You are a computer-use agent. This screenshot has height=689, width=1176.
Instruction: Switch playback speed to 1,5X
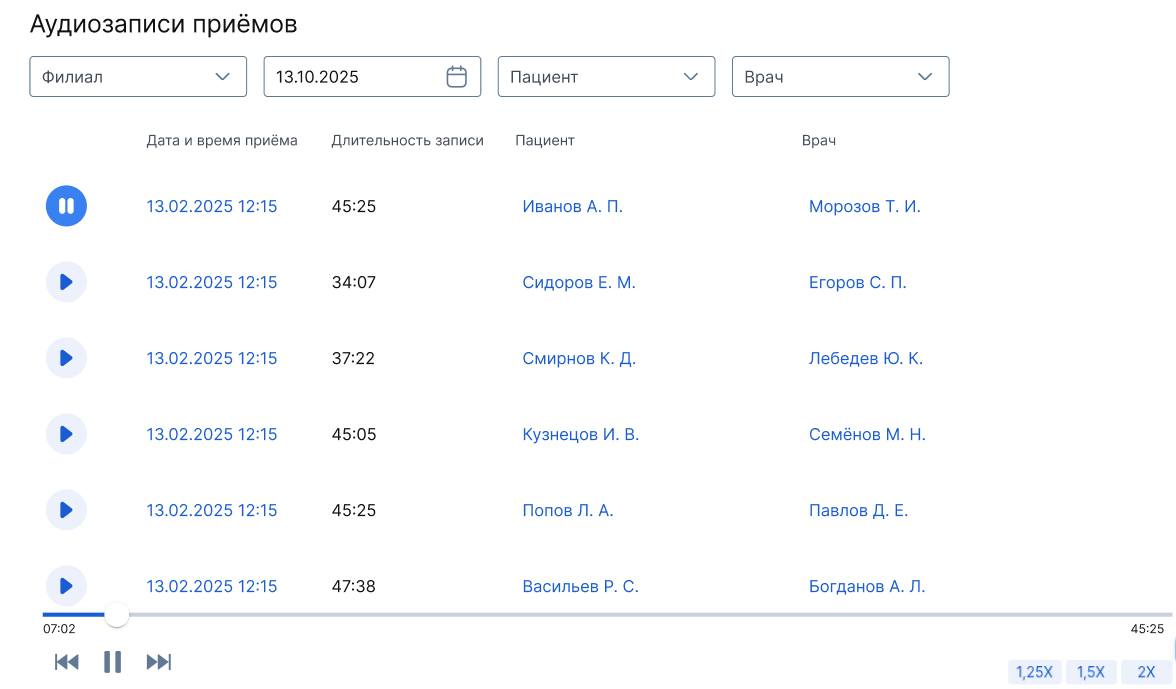[1091, 672]
